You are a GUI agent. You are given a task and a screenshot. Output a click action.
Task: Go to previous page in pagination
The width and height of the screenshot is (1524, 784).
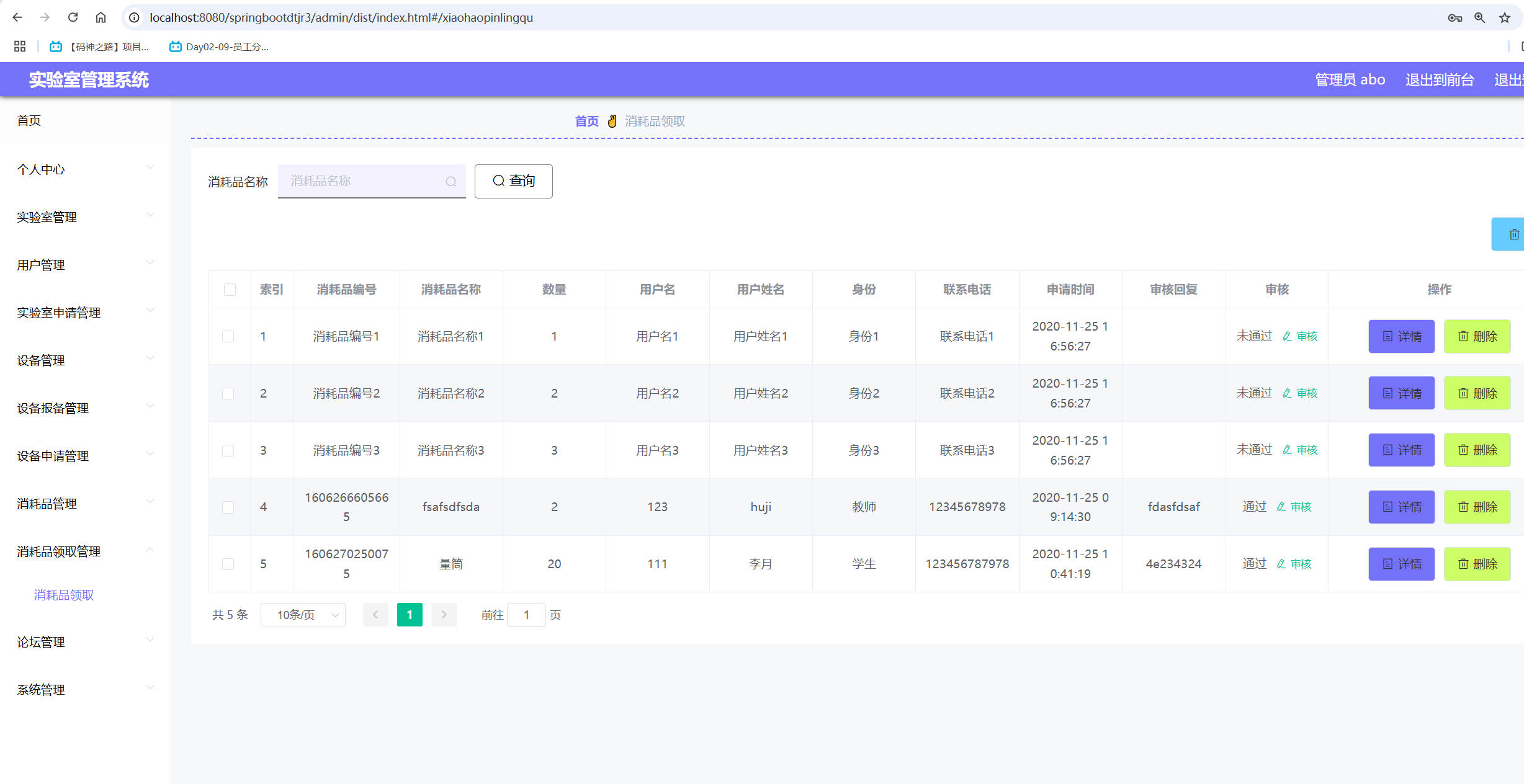pyautogui.click(x=375, y=615)
